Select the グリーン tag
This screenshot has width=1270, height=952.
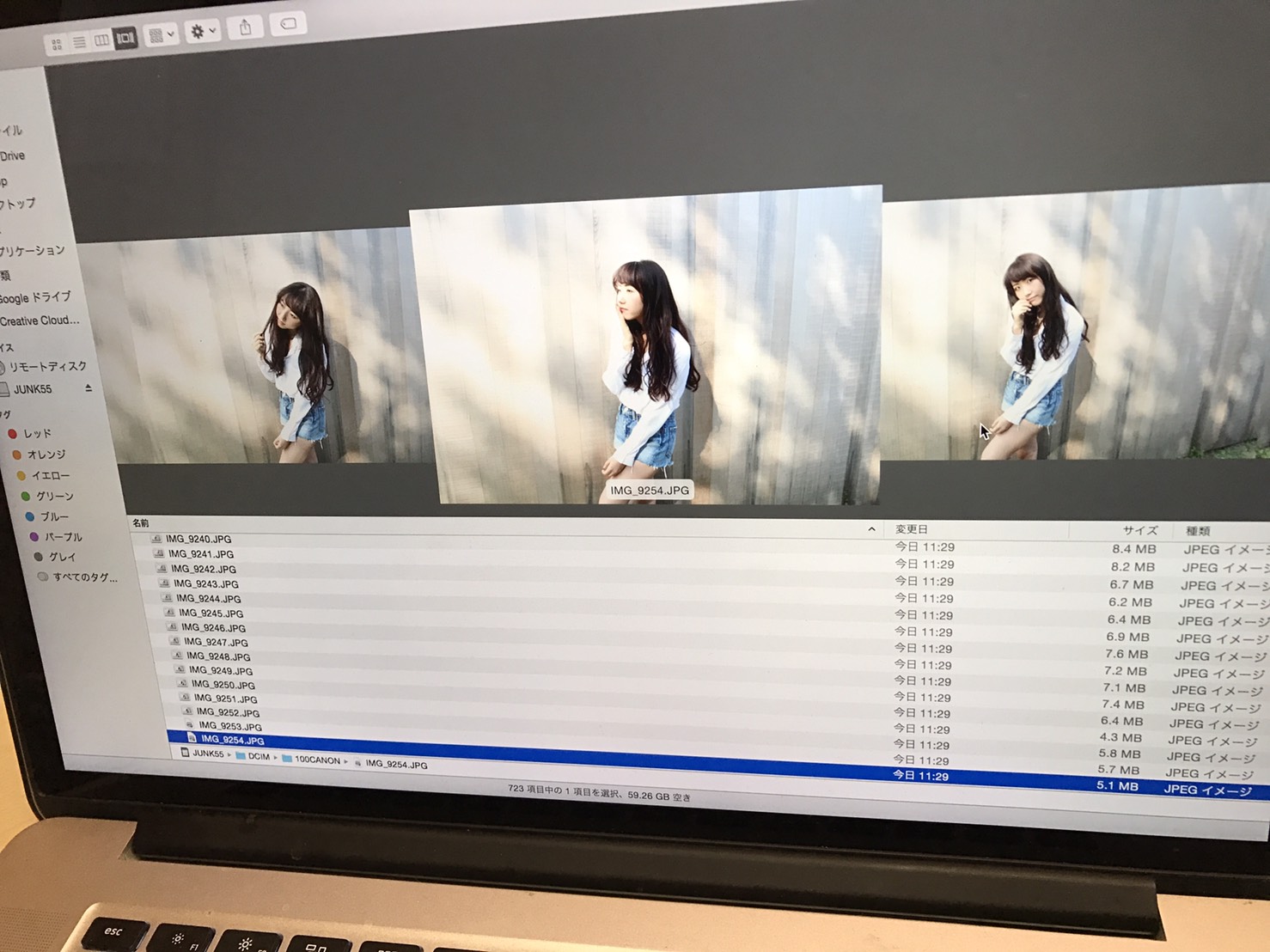click(47, 496)
